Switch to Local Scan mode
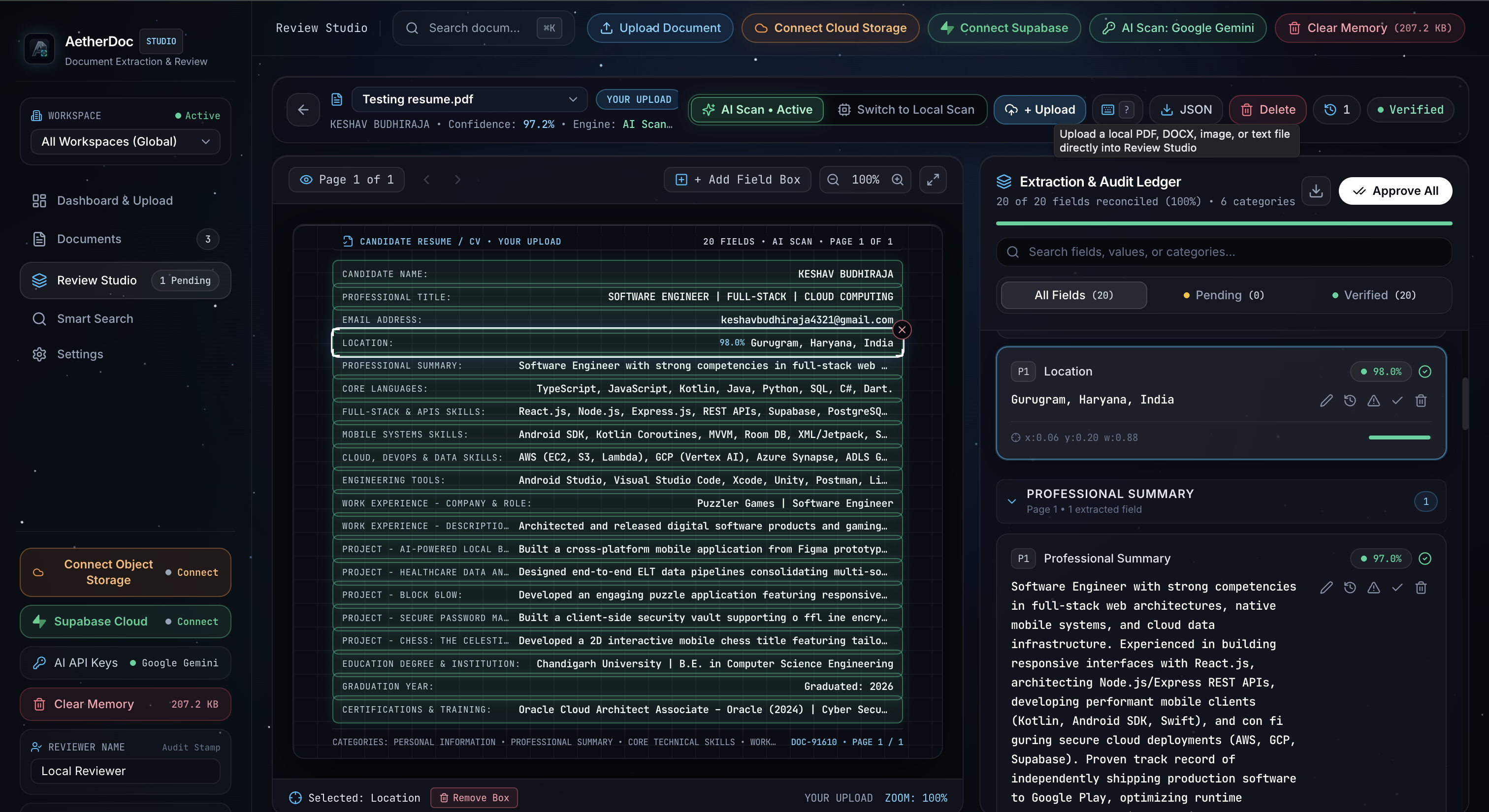The width and height of the screenshot is (1489, 812). (906, 110)
